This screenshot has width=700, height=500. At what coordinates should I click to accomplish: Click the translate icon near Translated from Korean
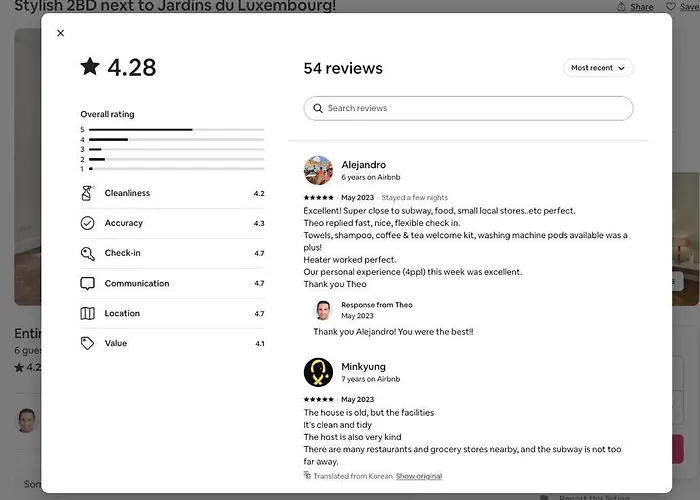pyautogui.click(x=307, y=475)
